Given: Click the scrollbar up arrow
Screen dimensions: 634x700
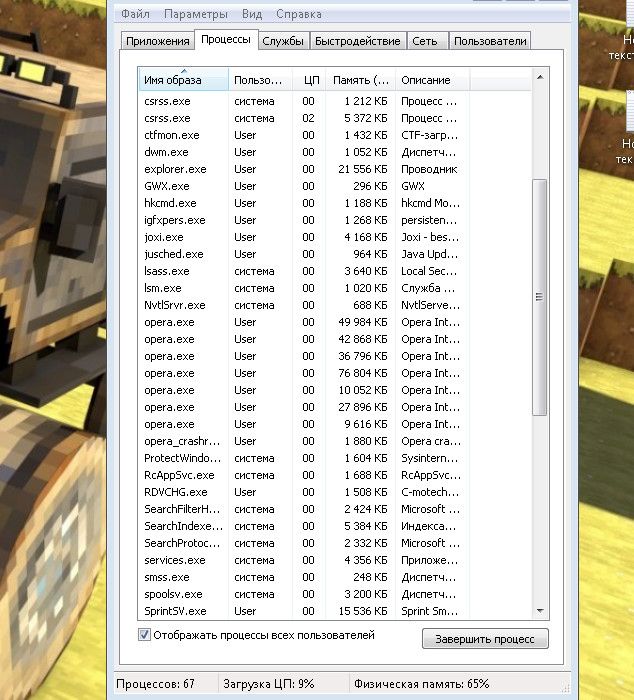Looking at the screenshot, I should click(x=540, y=77).
